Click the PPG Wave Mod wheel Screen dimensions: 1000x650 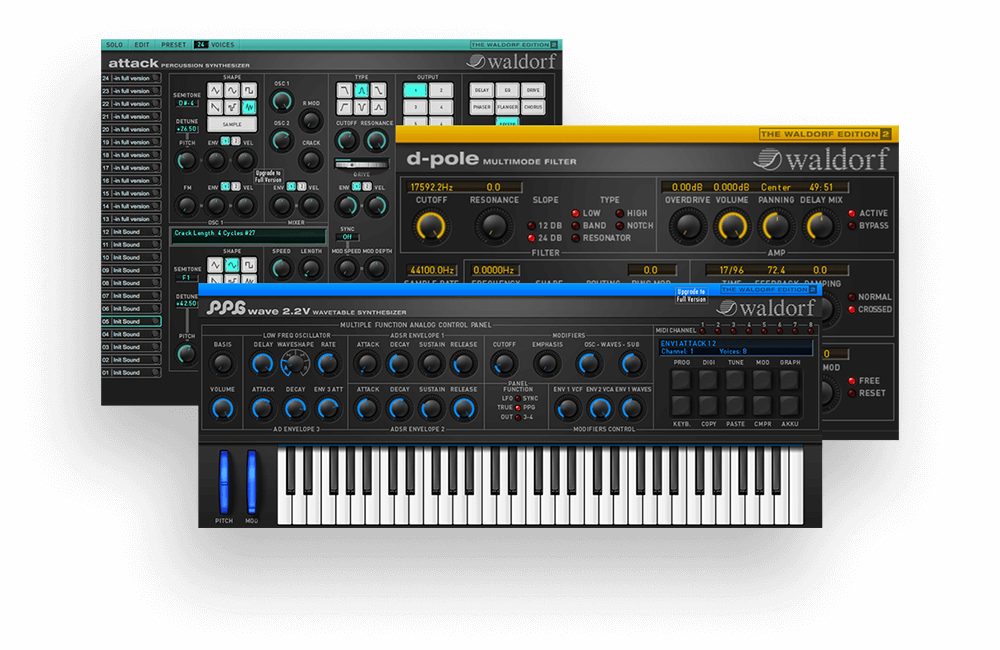pos(251,482)
